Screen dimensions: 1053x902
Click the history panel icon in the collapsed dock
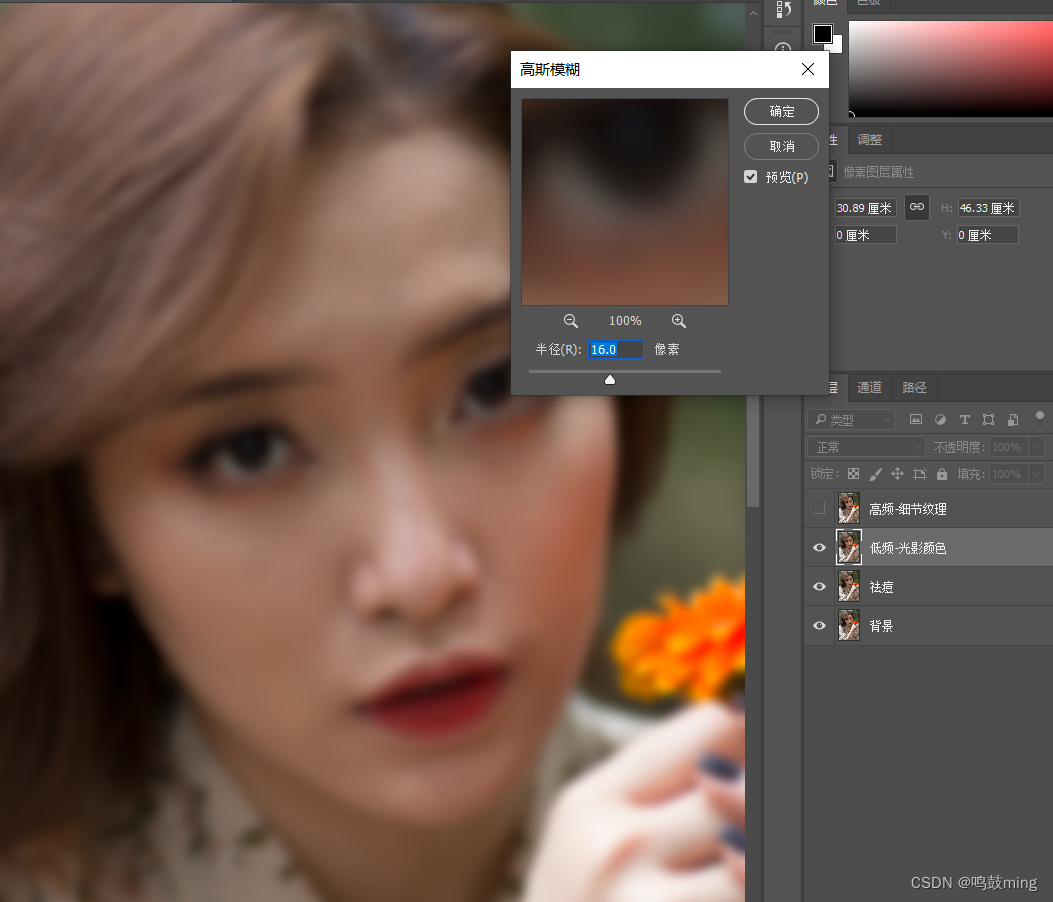(783, 9)
